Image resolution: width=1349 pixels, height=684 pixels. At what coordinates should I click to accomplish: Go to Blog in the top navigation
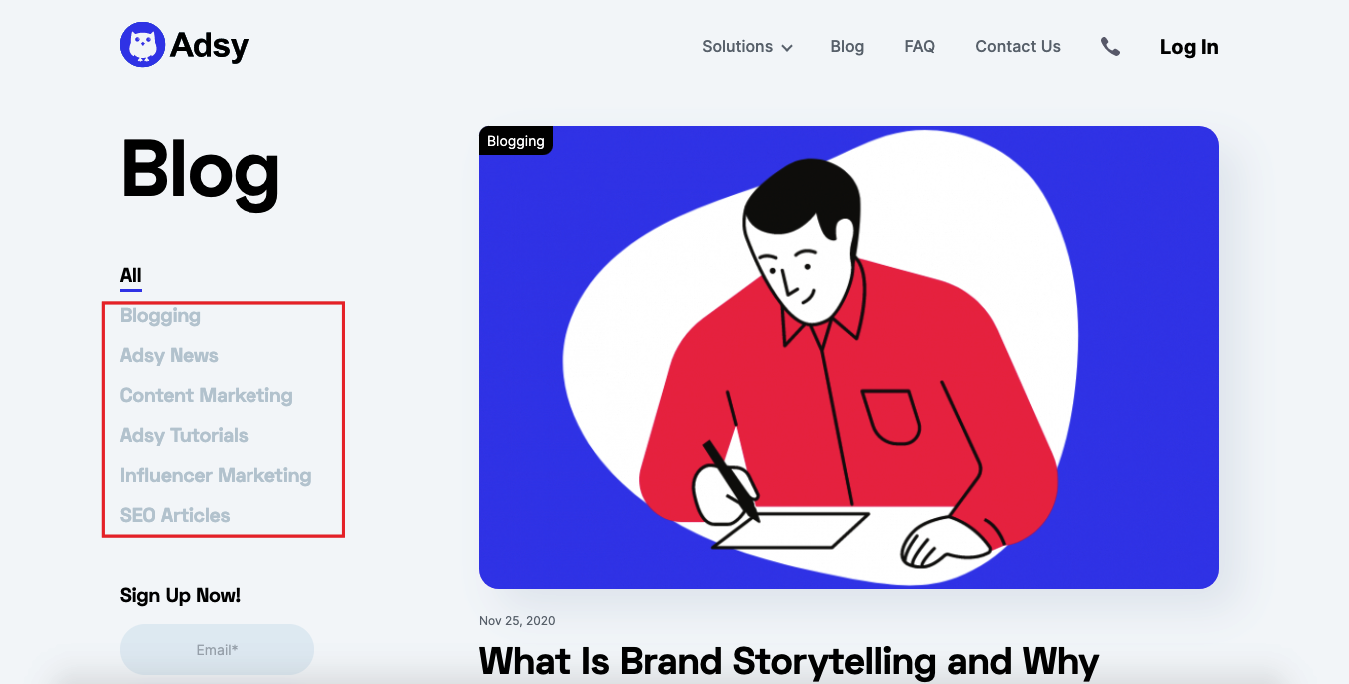coord(847,46)
